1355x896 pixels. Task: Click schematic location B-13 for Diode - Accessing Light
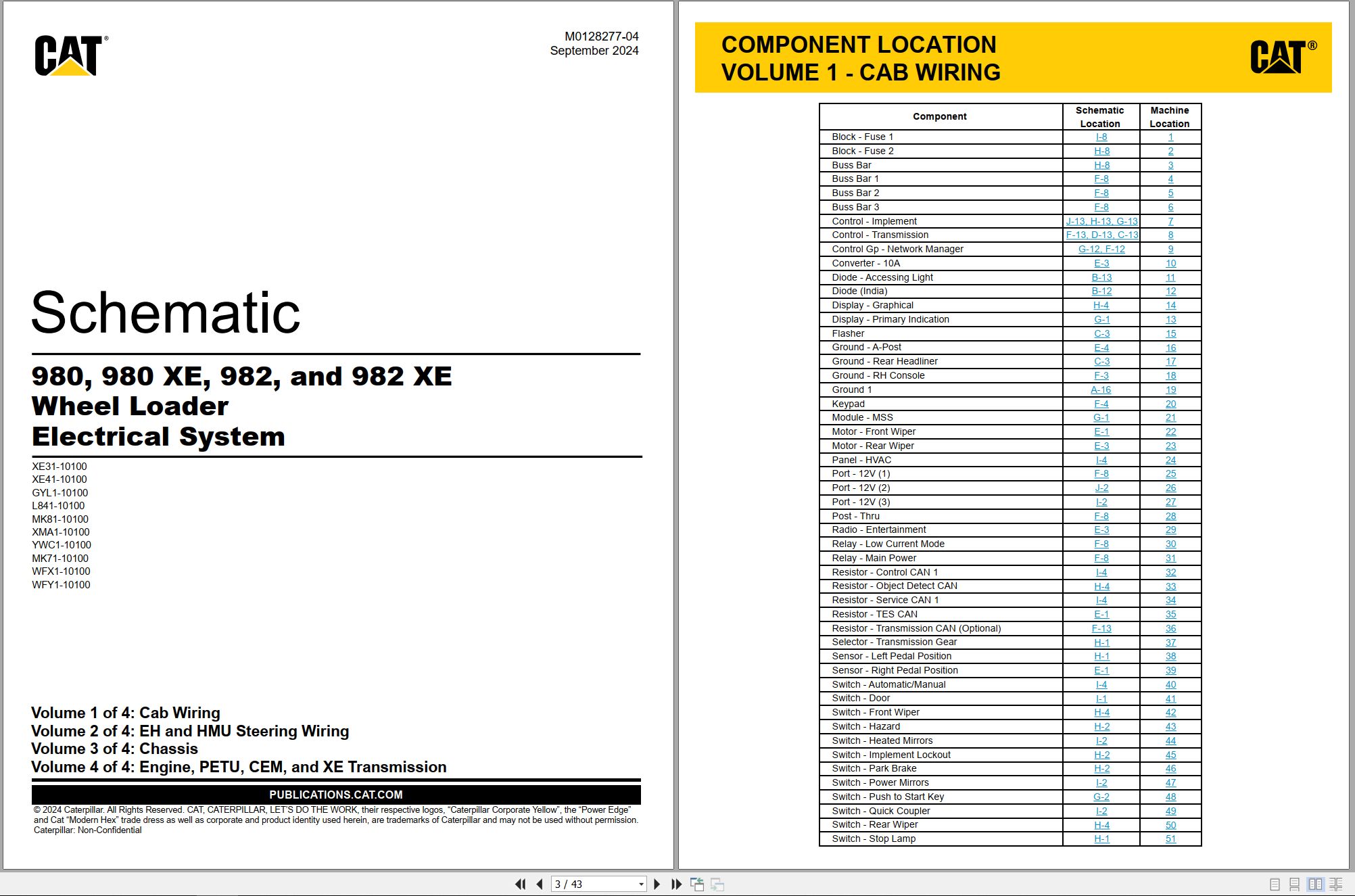point(1101,277)
